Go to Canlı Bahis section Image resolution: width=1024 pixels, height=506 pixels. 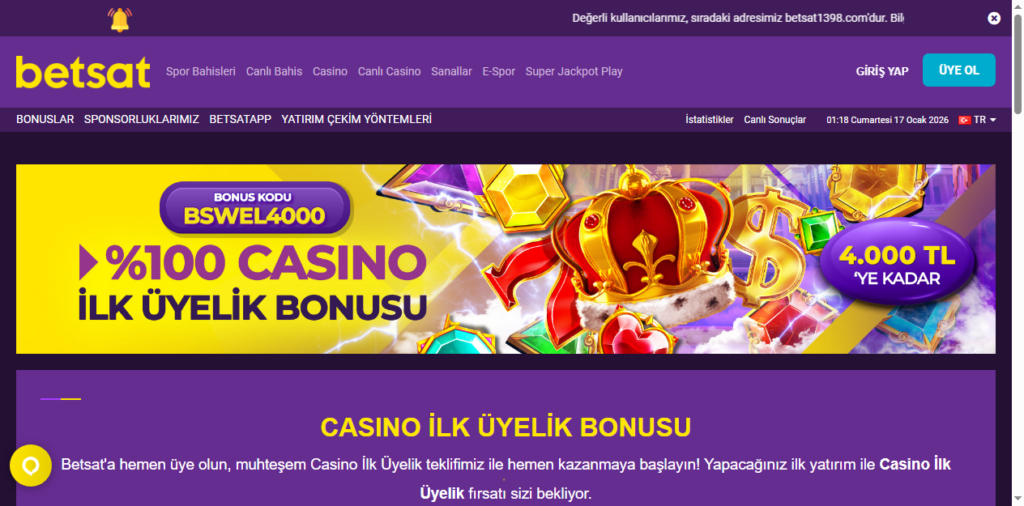(274, 72)
